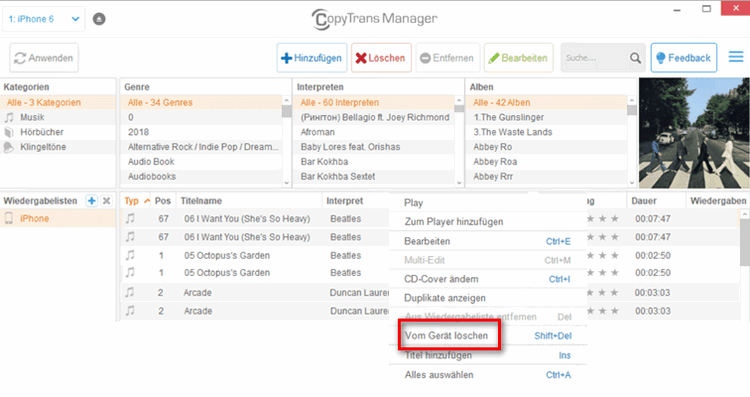Click the Abbey Road album cover thumbnail

point(694,133)
